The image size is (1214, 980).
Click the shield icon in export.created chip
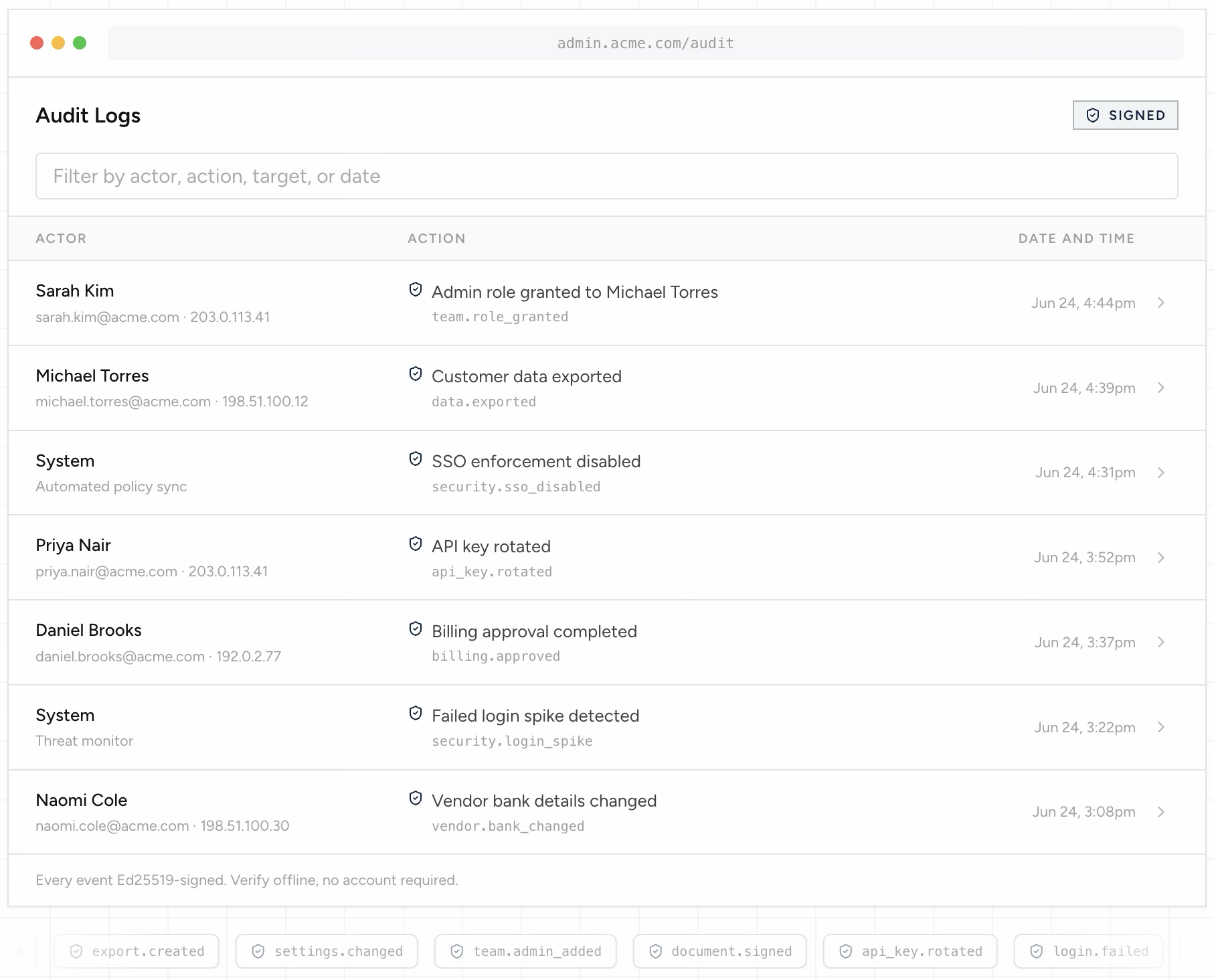pyautogui.click(x=76, y=951)
